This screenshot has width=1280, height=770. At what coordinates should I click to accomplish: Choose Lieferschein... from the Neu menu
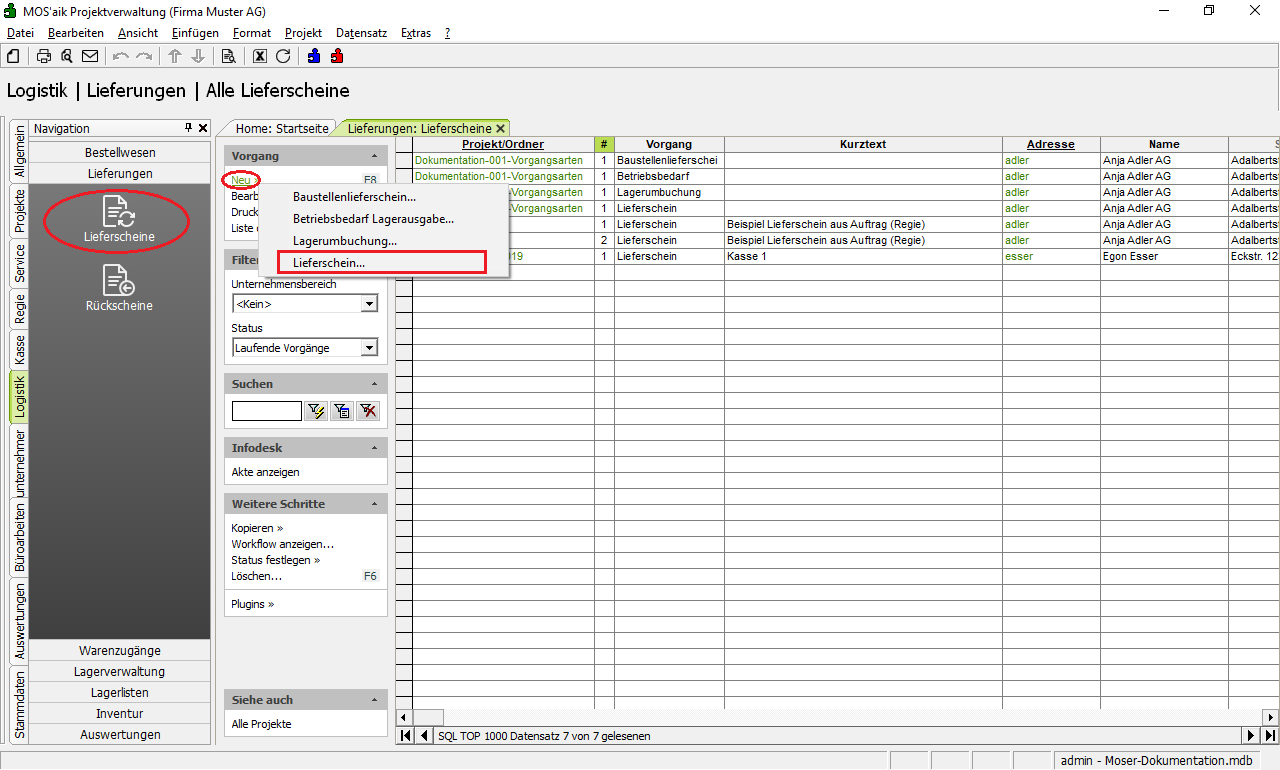point(329,263)
